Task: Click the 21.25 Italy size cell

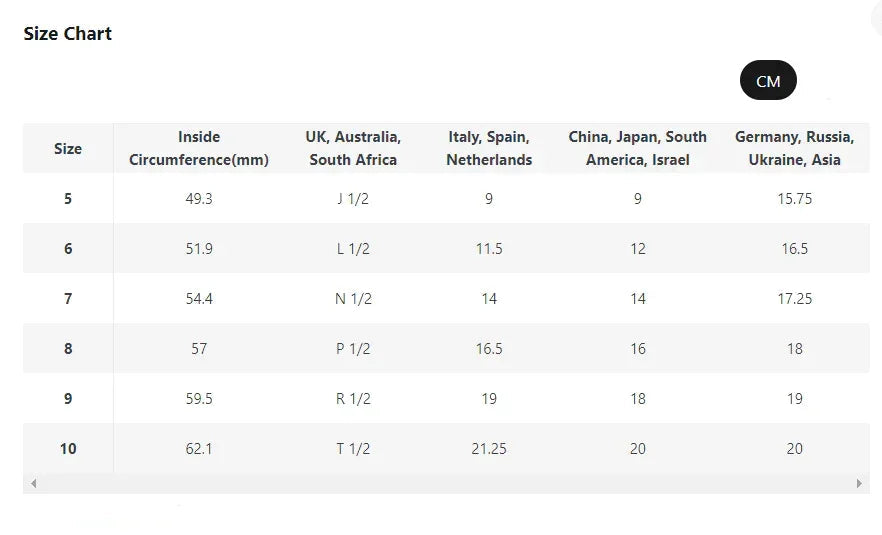Action: [489, 449]
